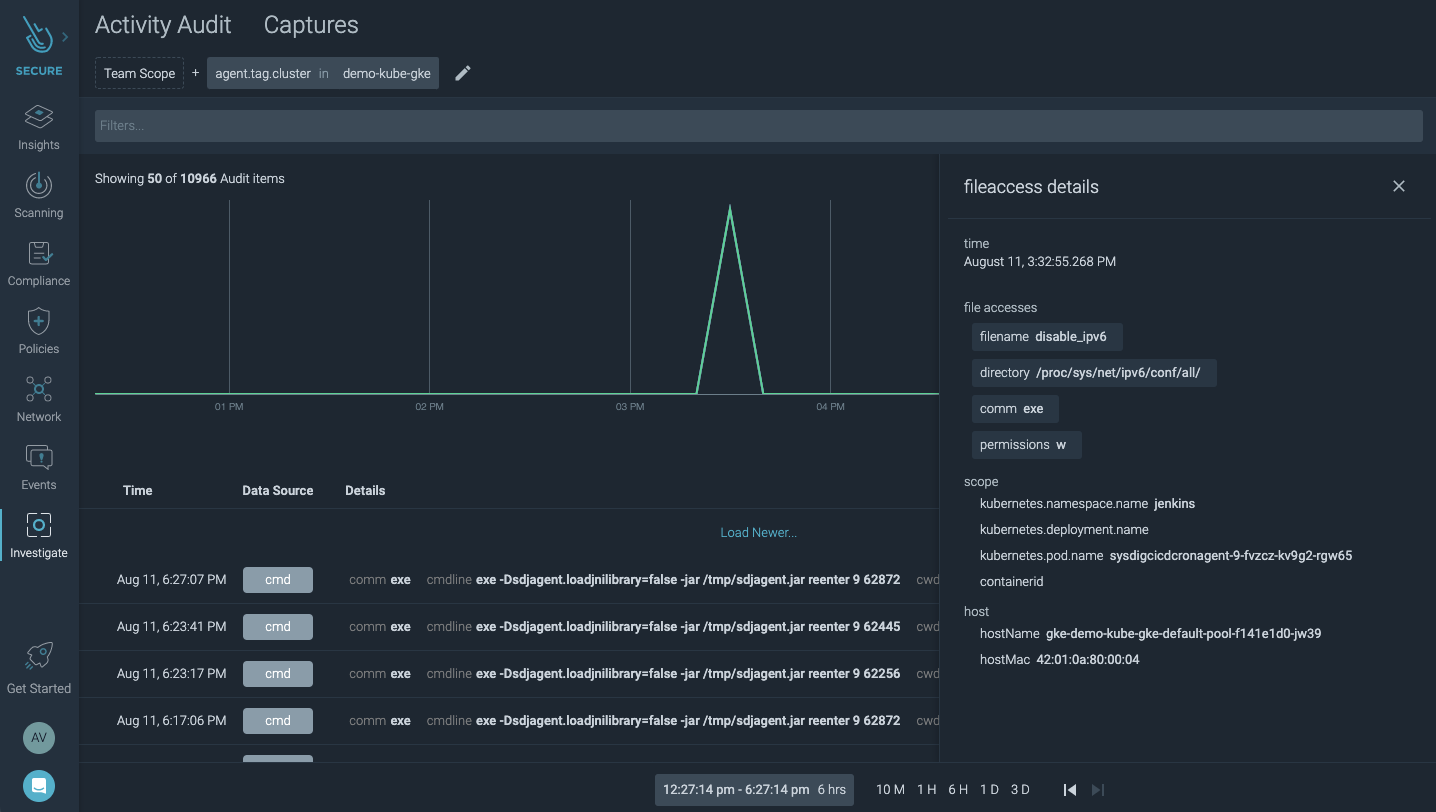Click the Team Scope button

point(139,73)
